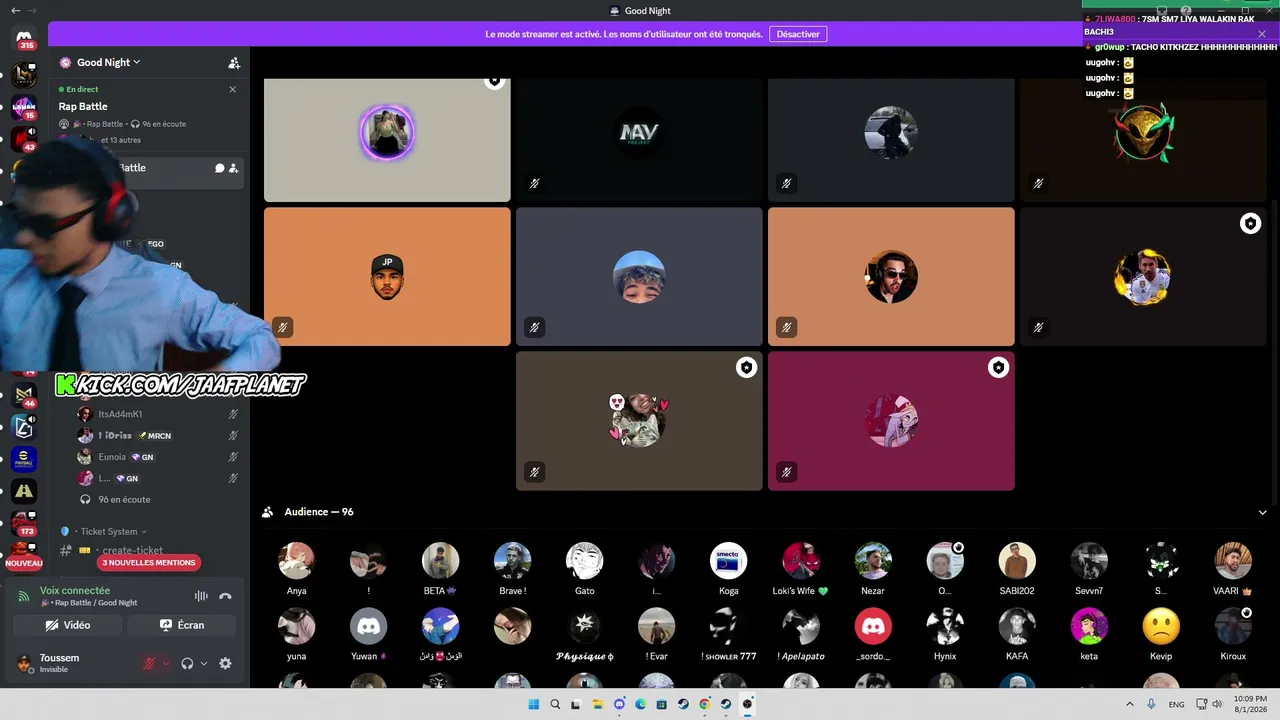Image resolution: width=1280 pixels, height=720 pixels.
Task: Click the noise suppression waveform icon
Action: [x=201, y=596]
